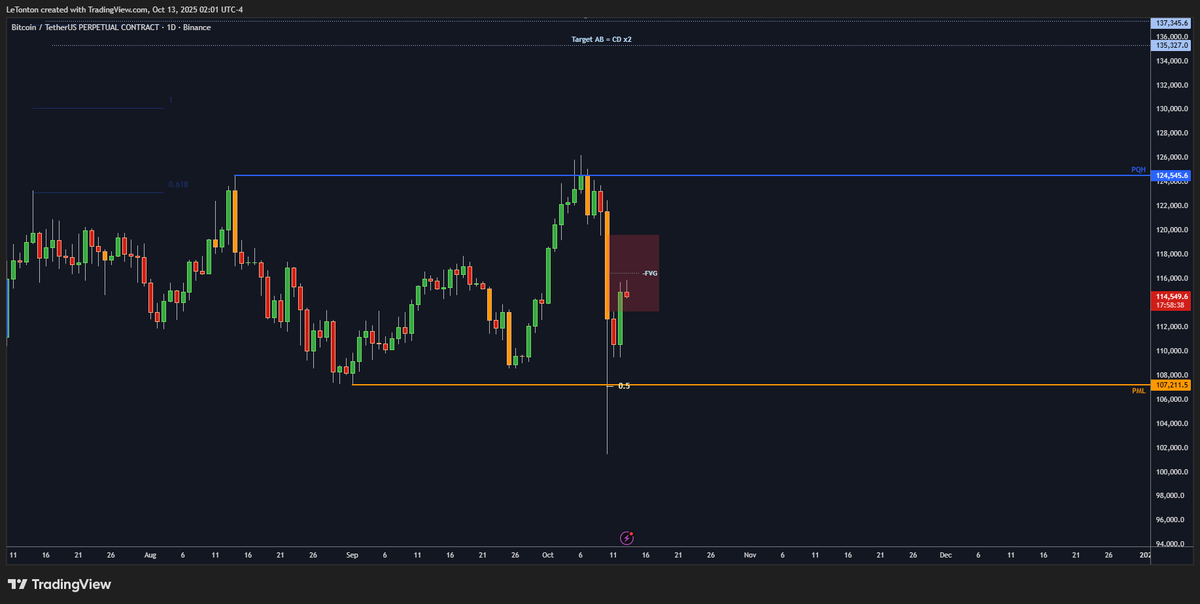
Task: Click the 94,000.0 price axis label
Action: [1172, 544]
